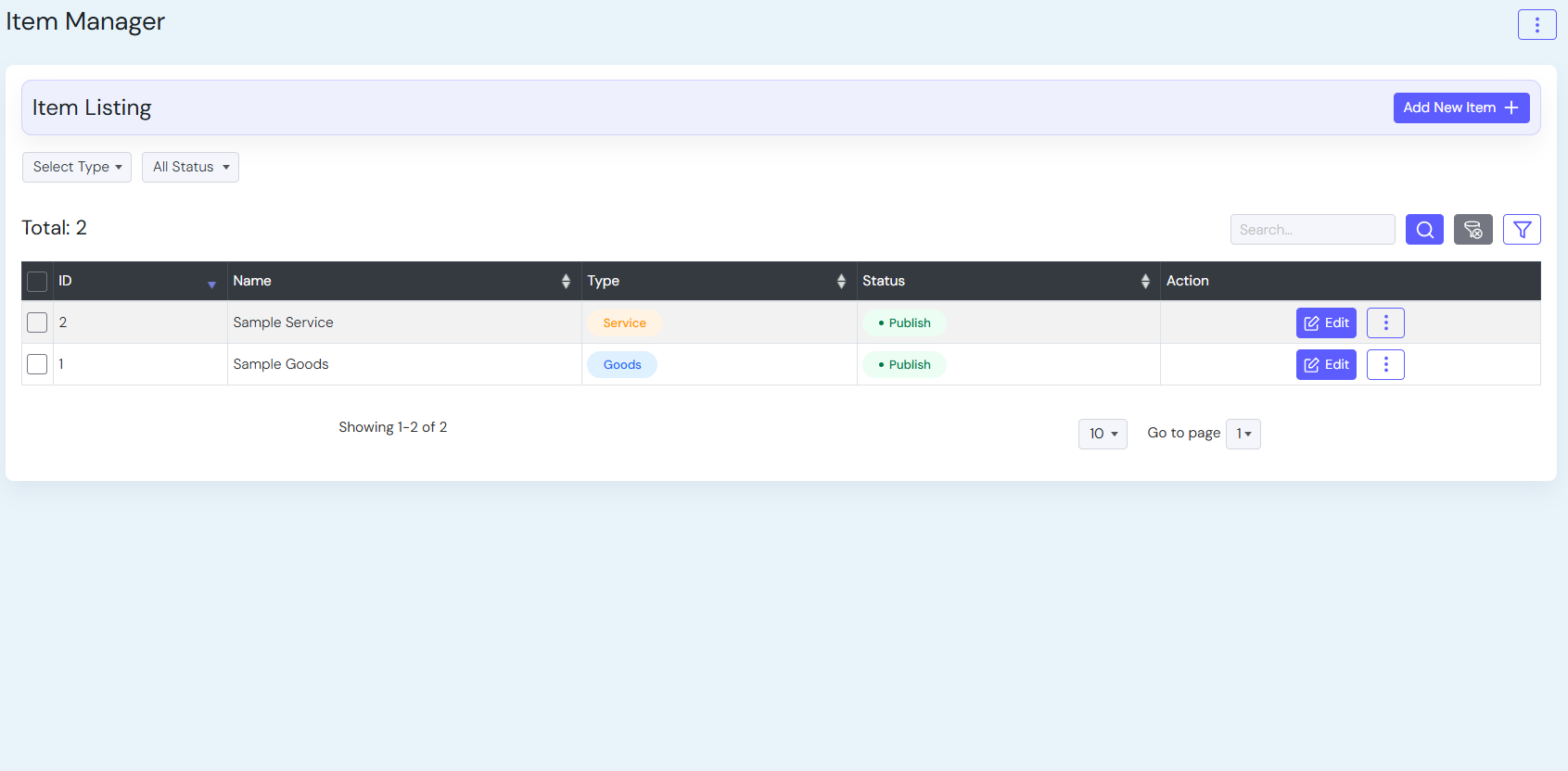The width and height of the screenshot is (1568, 771).
Task: Open the Go to page dropdown
Action: coord(1243,434)
